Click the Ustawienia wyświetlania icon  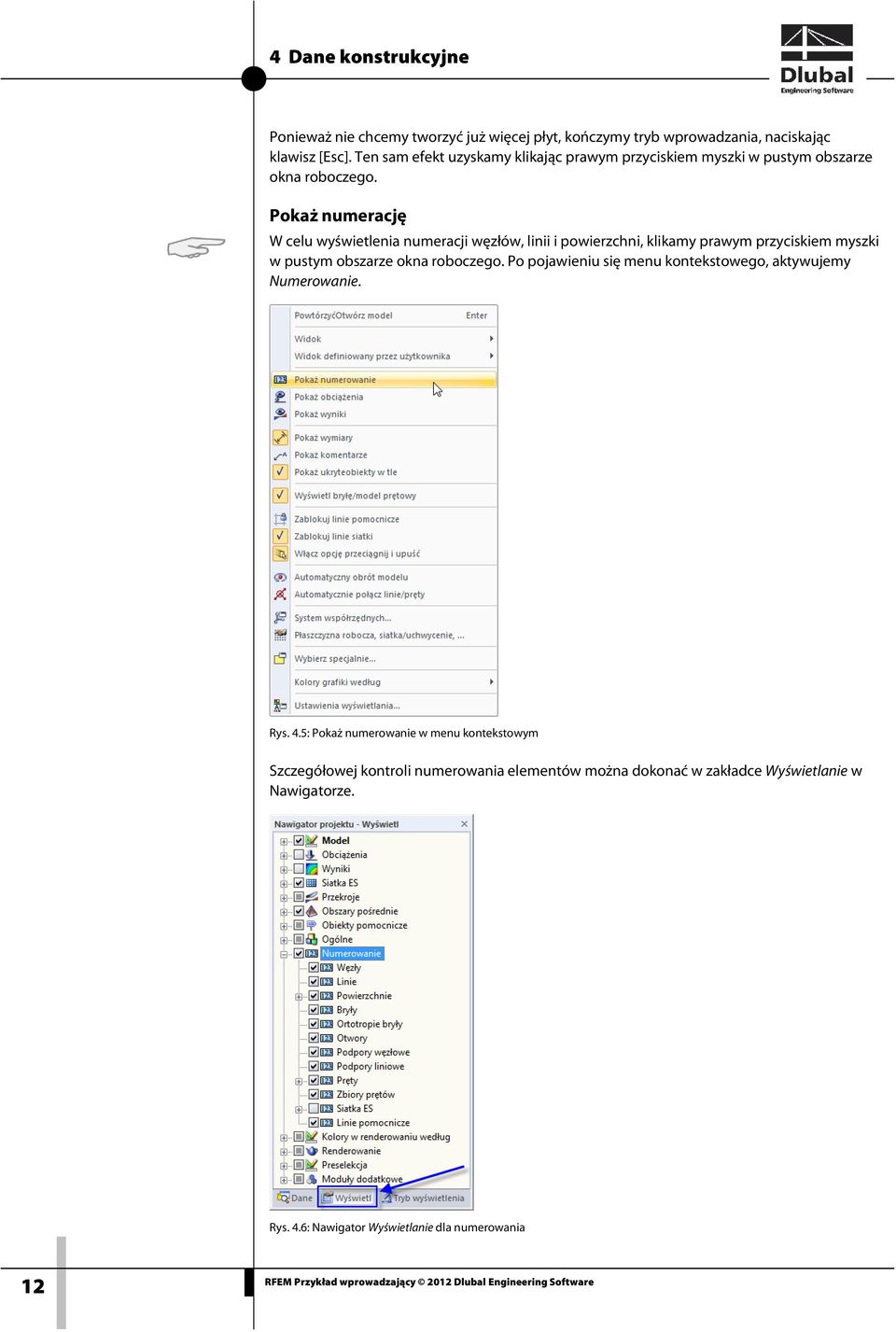pyautogui.click(x=280, y=706)
